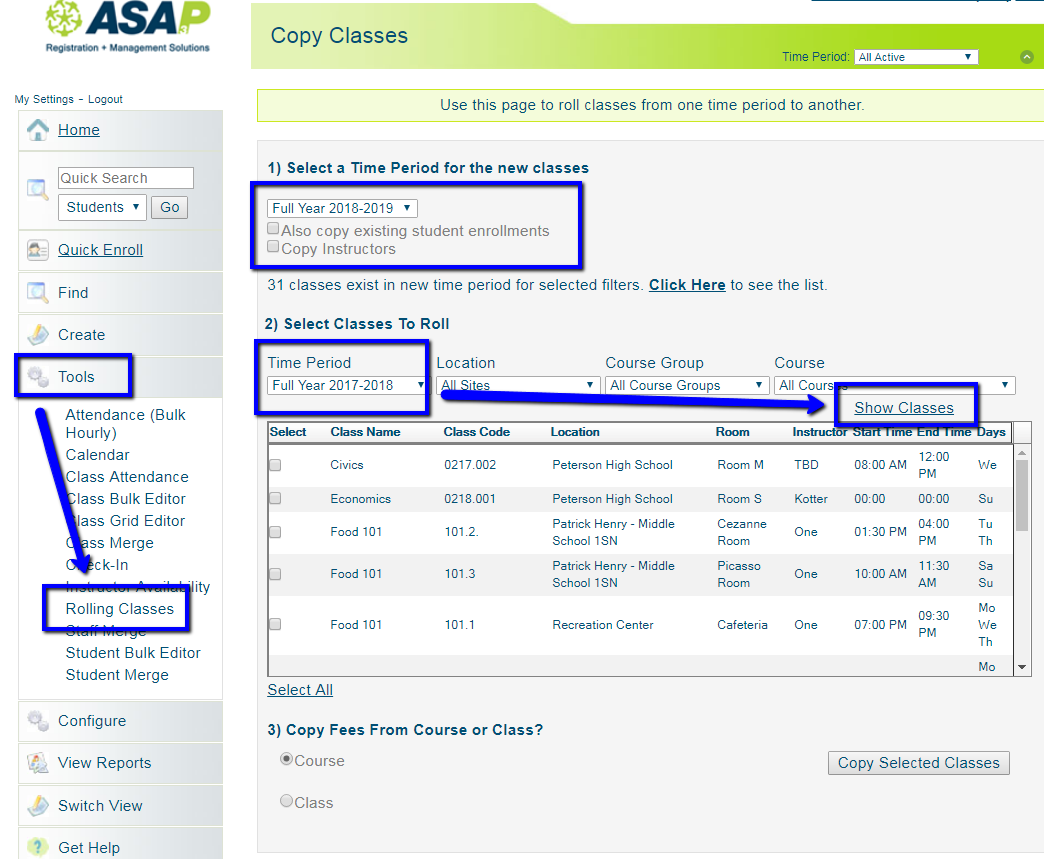The image size is (1044, 859).
Task: Click the Create pencil icon
Action: pyautogui.click(x=38, y=335)
